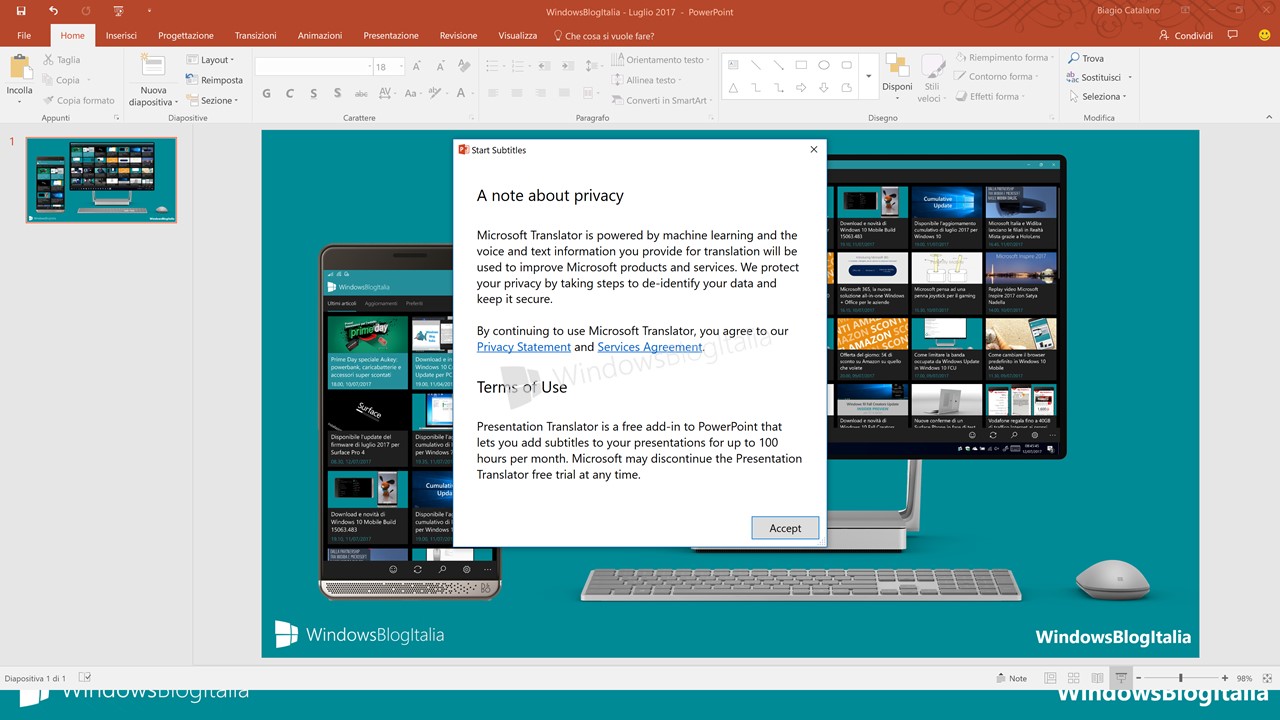Select the triangle shape in gallery
The height and width of the screenshot is (720, 1280).
[x=733, y=88]
